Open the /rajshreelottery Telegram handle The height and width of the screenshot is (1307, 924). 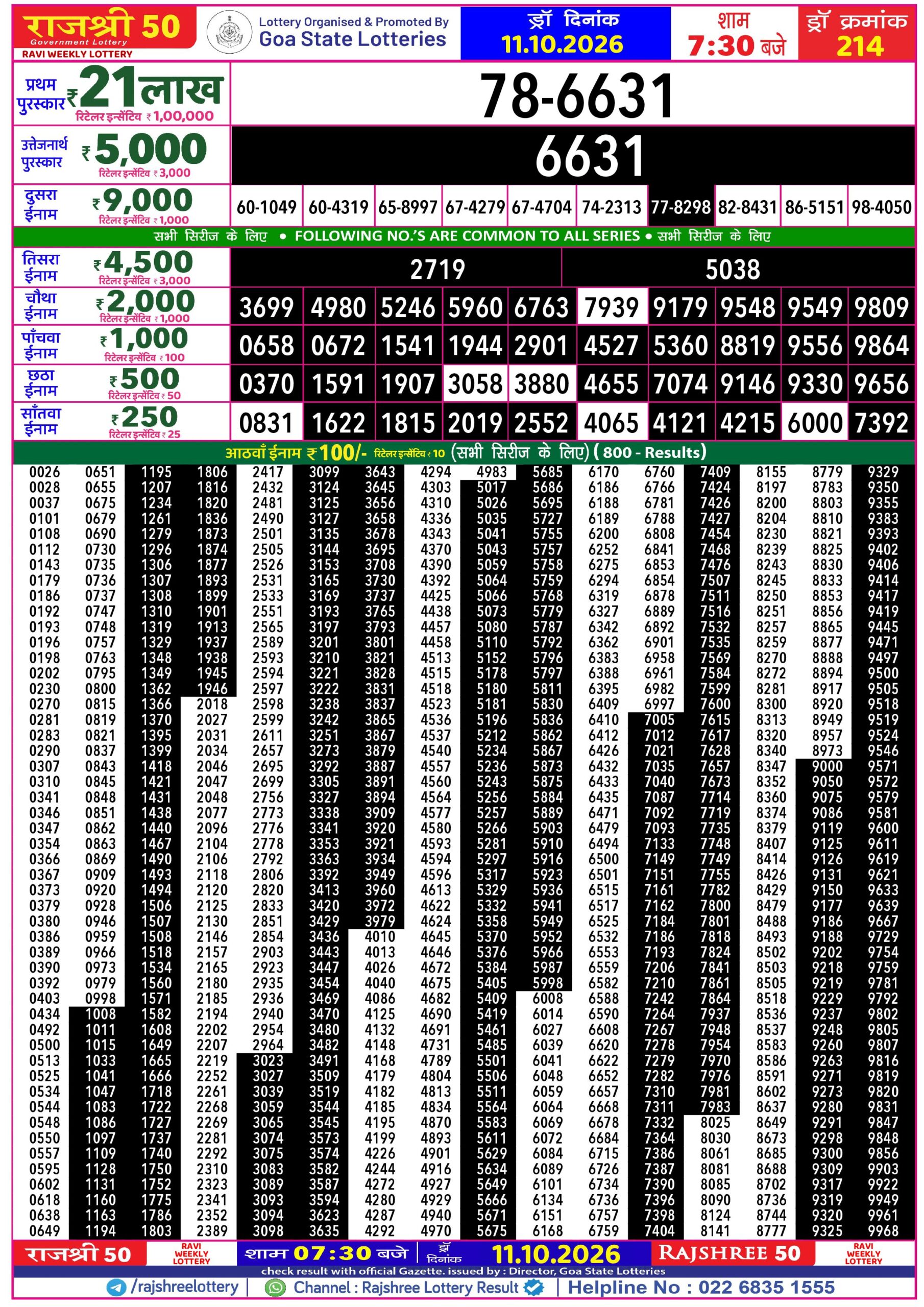(x=184, y=1287)
